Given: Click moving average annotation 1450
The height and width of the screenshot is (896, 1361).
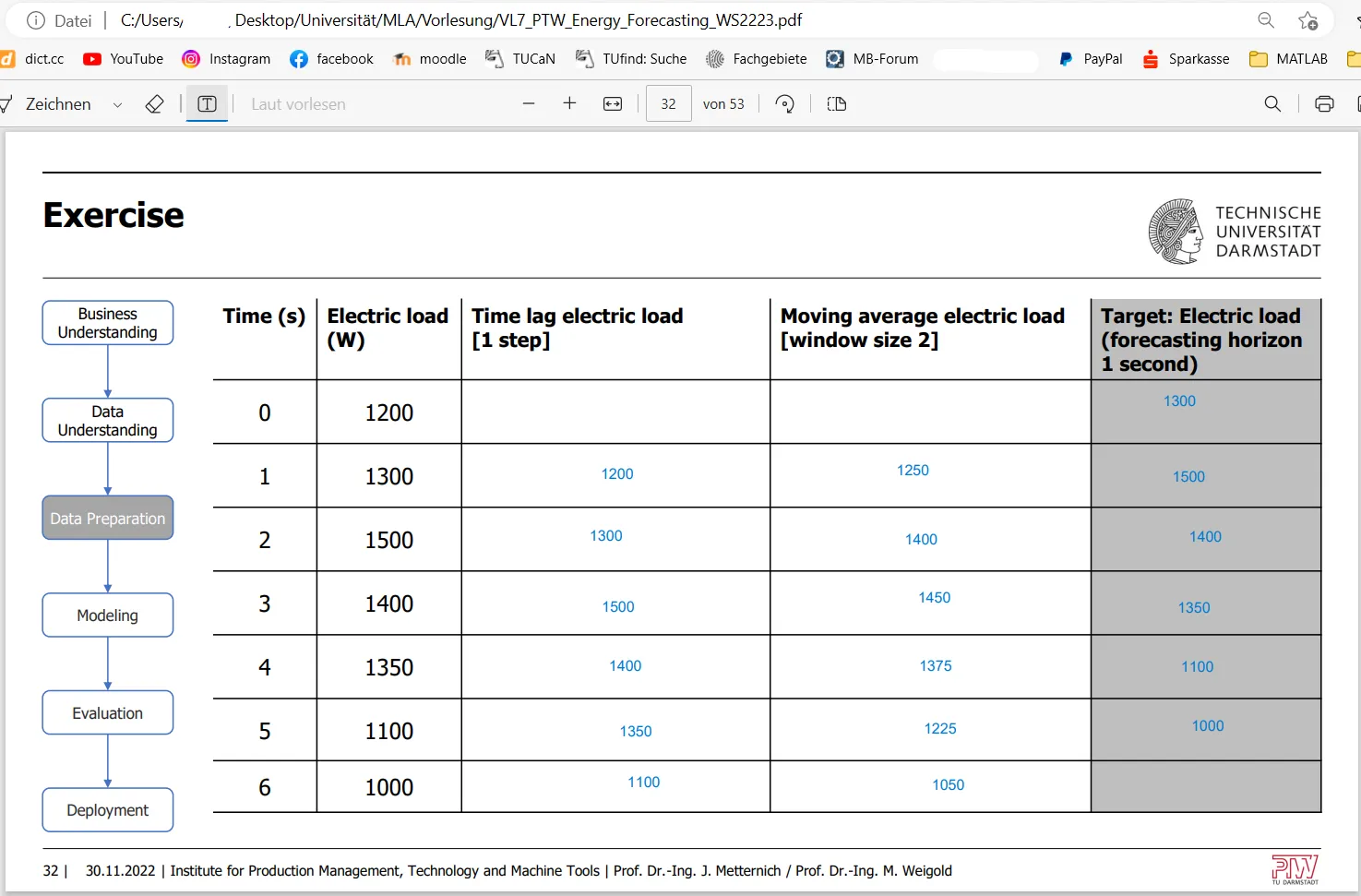Looking at the screenshot, I should click(x=934, y=598).
